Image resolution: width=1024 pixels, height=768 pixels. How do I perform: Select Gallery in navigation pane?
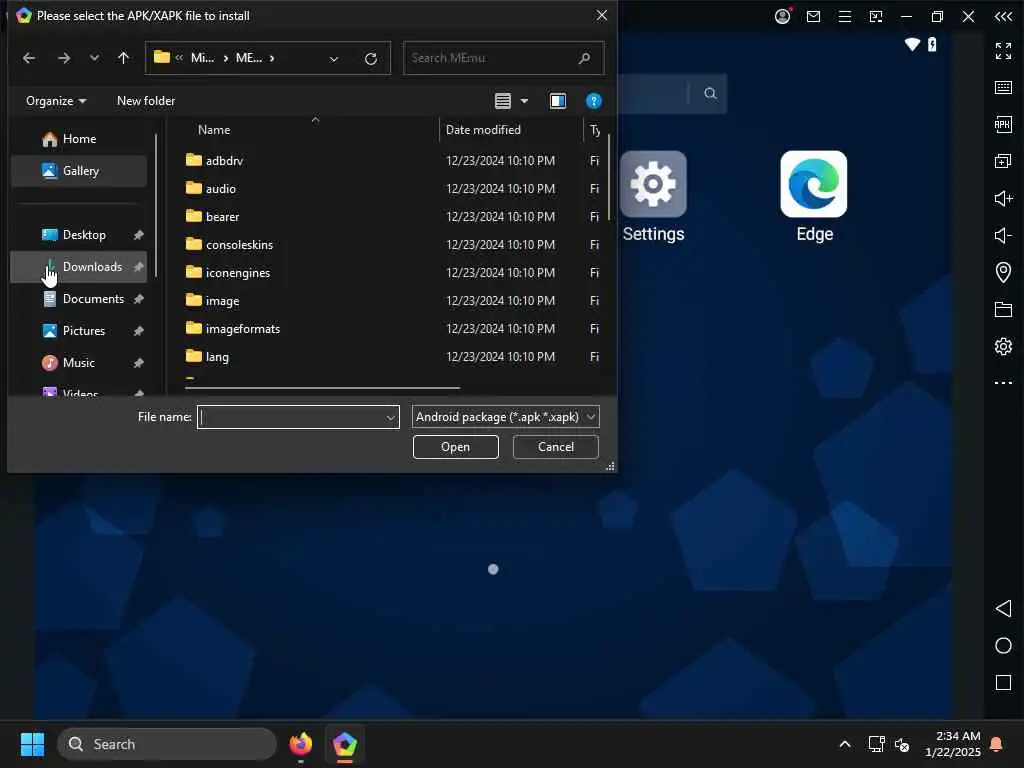pyautogui.click(x=78, y=170)
